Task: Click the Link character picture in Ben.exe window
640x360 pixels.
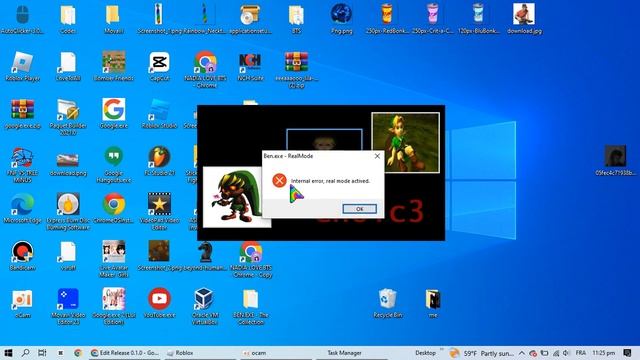Action: pyautogui.click(x=406, y=143)
